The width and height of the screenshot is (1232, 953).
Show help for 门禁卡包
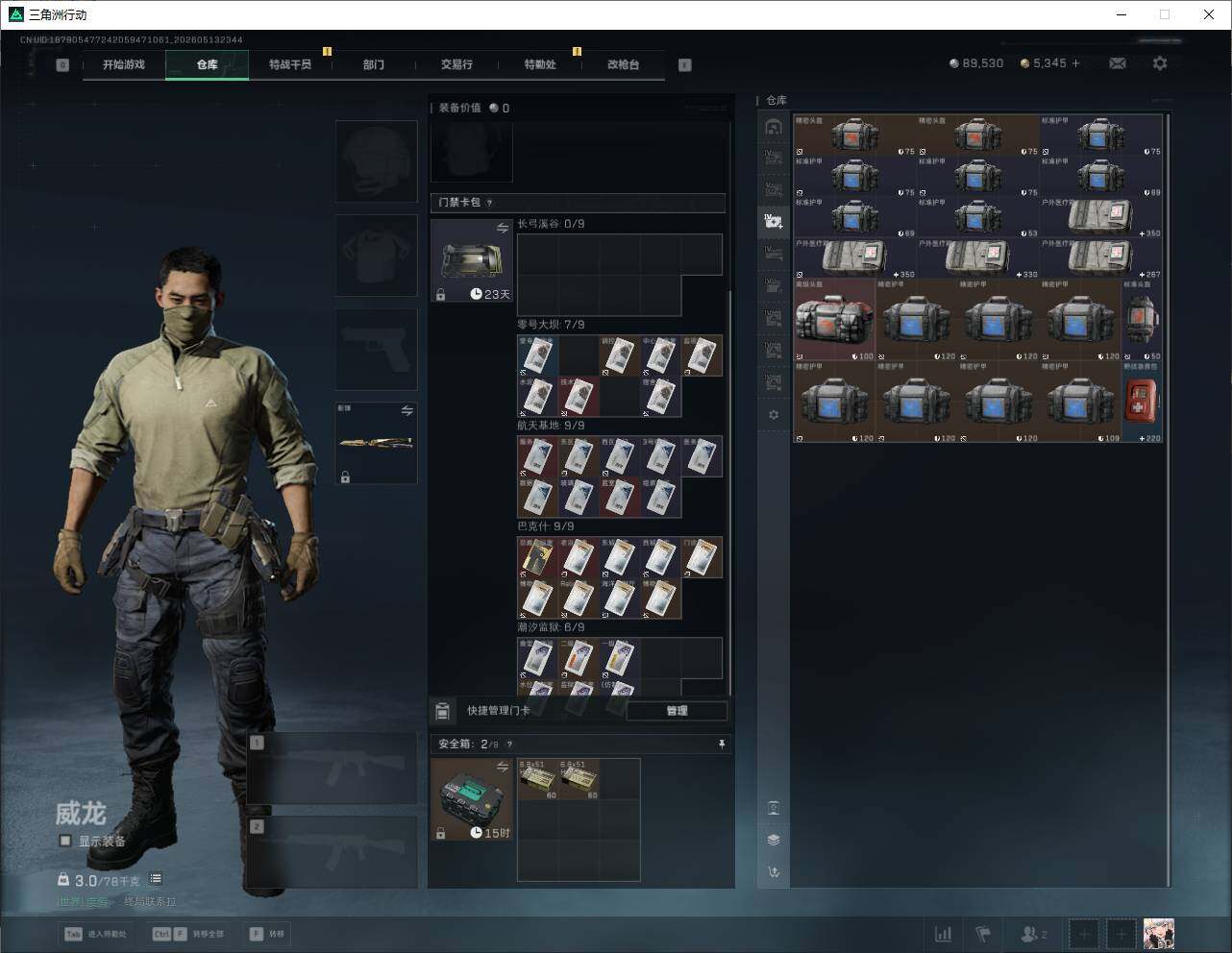coord(489,203)
